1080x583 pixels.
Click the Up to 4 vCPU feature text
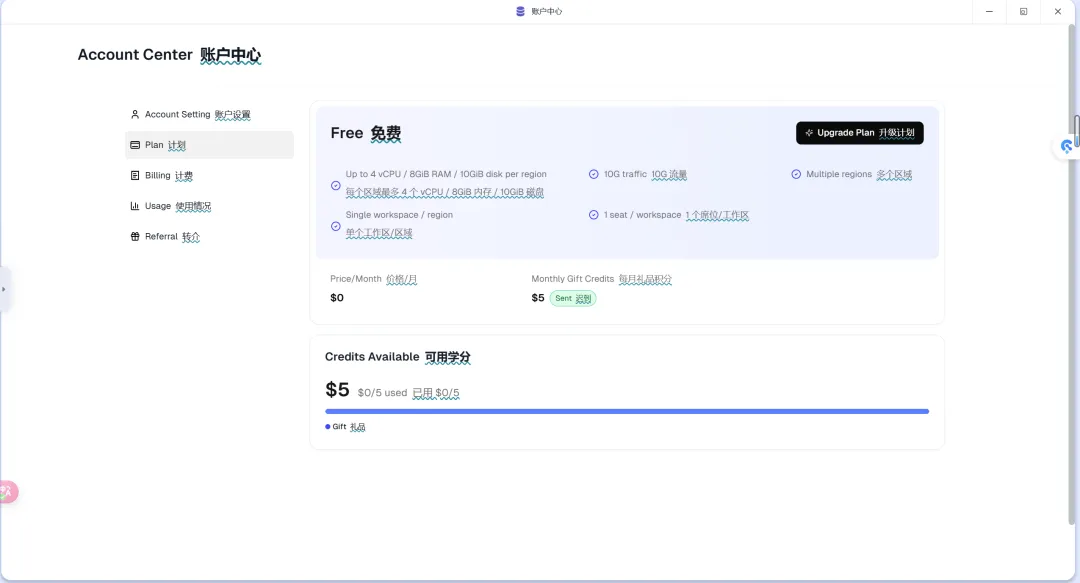[446, 174]
